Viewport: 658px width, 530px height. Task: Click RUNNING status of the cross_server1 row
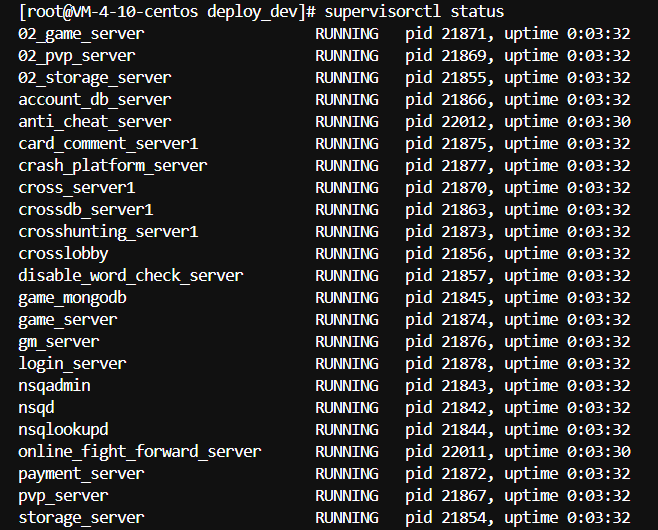(346, 187)
